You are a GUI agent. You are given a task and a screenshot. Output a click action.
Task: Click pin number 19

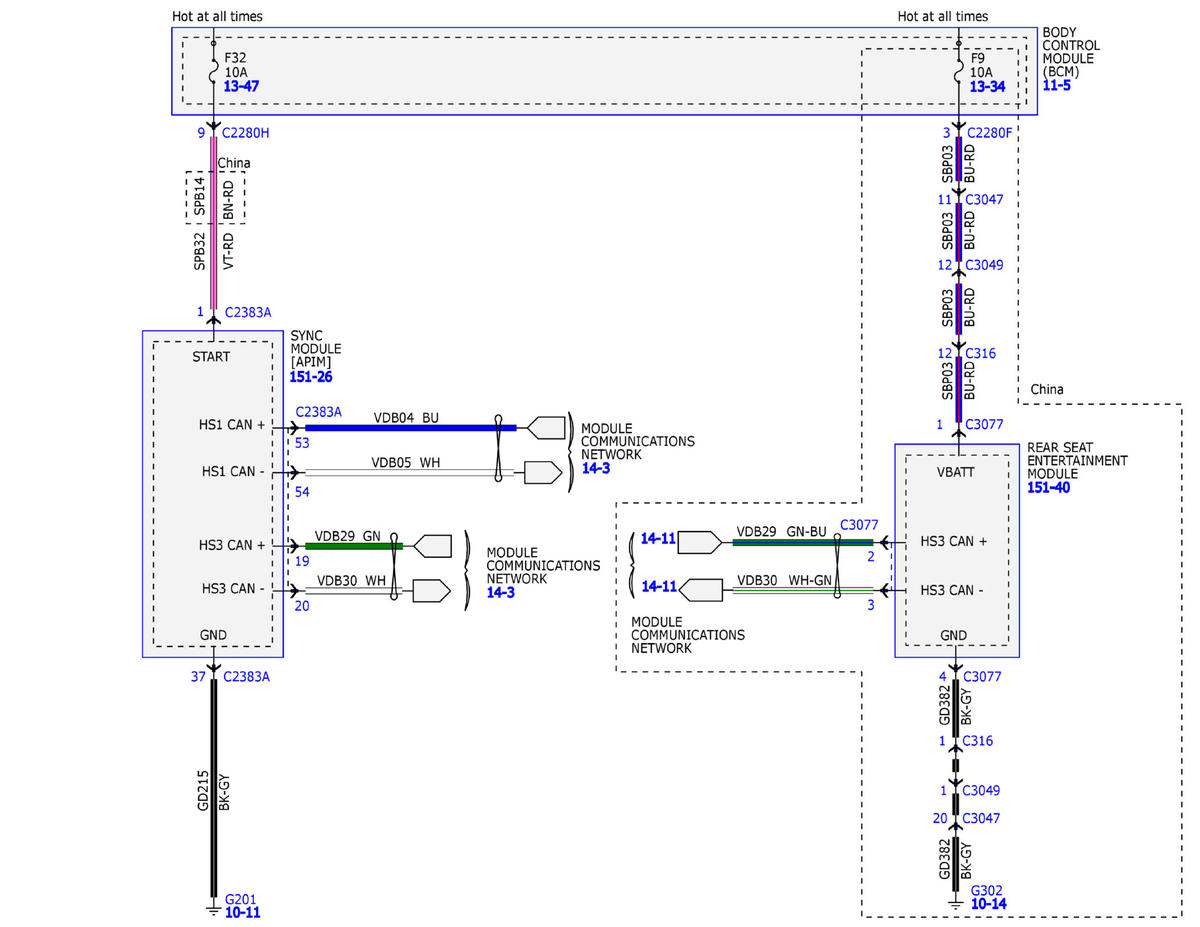[x=302, y=561]
